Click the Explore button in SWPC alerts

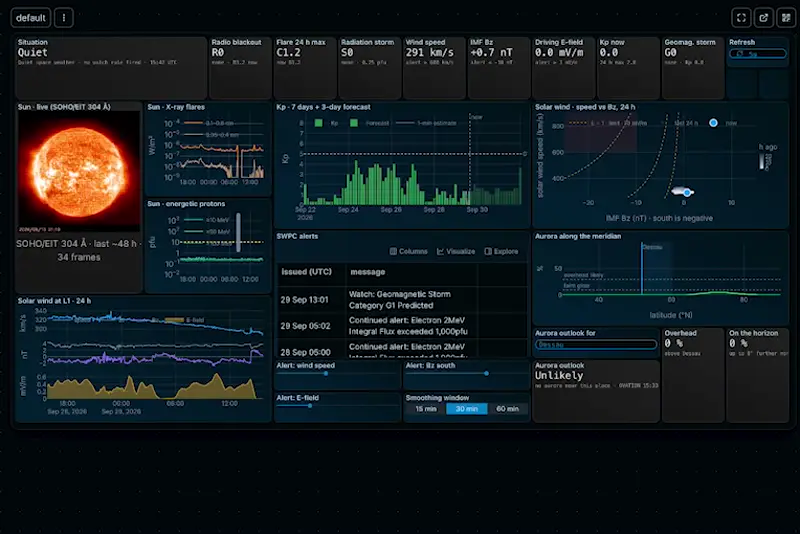tap(501, 251)
